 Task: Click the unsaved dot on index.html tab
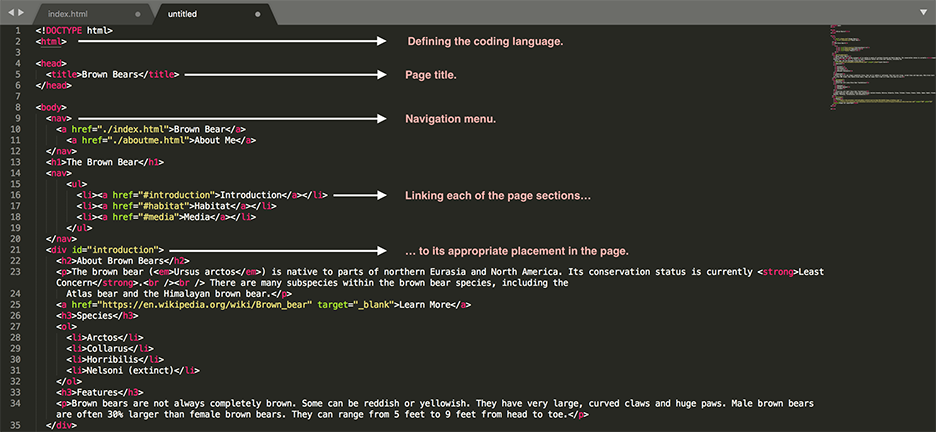136,15
